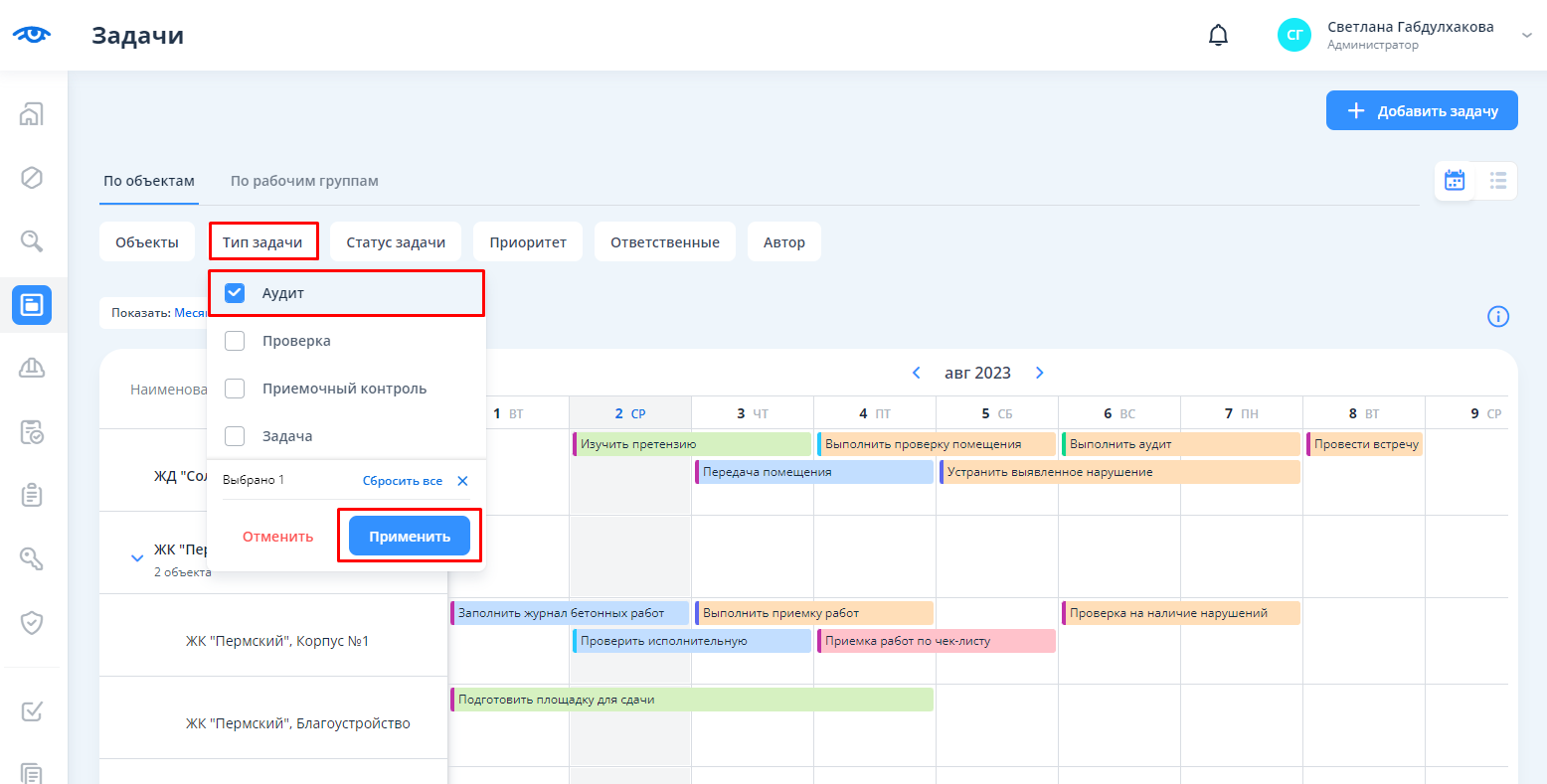Switch to calendar view icon
The width and height of the screenshot is (1547, 784).
click(x=1455, y=181)
